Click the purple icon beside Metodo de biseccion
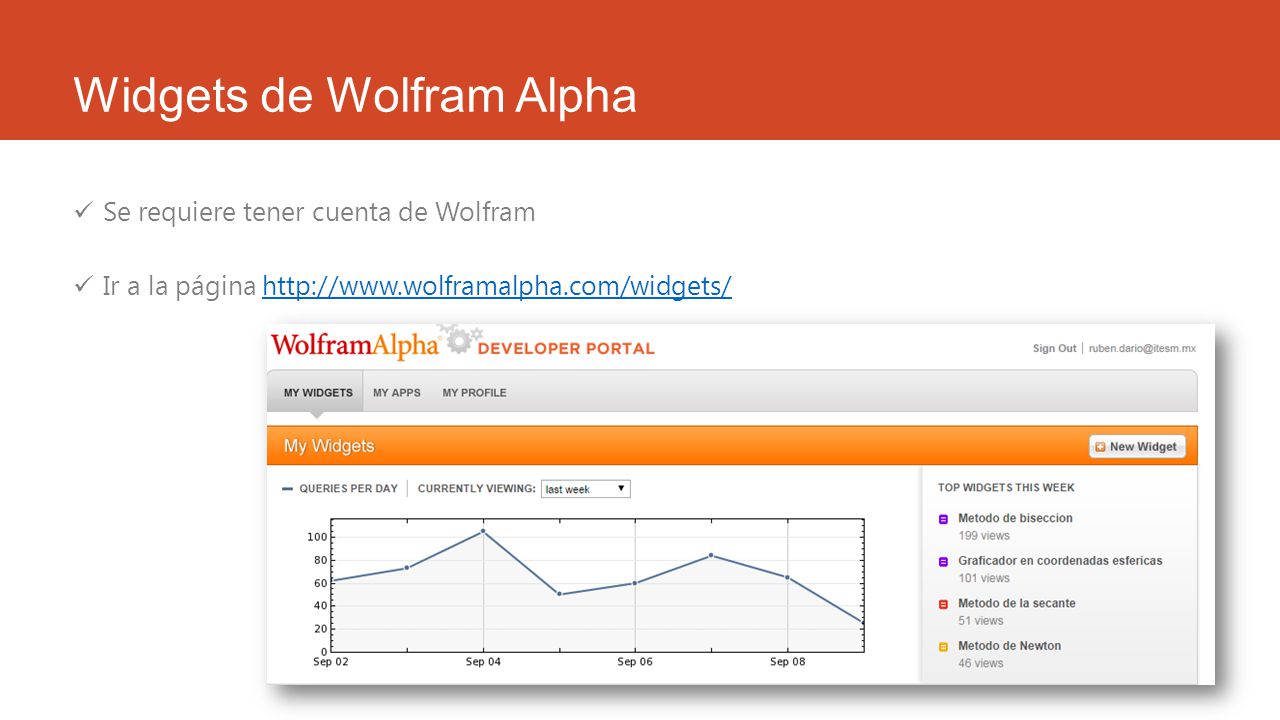The height and width of the screenshot is (720, 1280). pyautogui.click(x=943, y=519)
